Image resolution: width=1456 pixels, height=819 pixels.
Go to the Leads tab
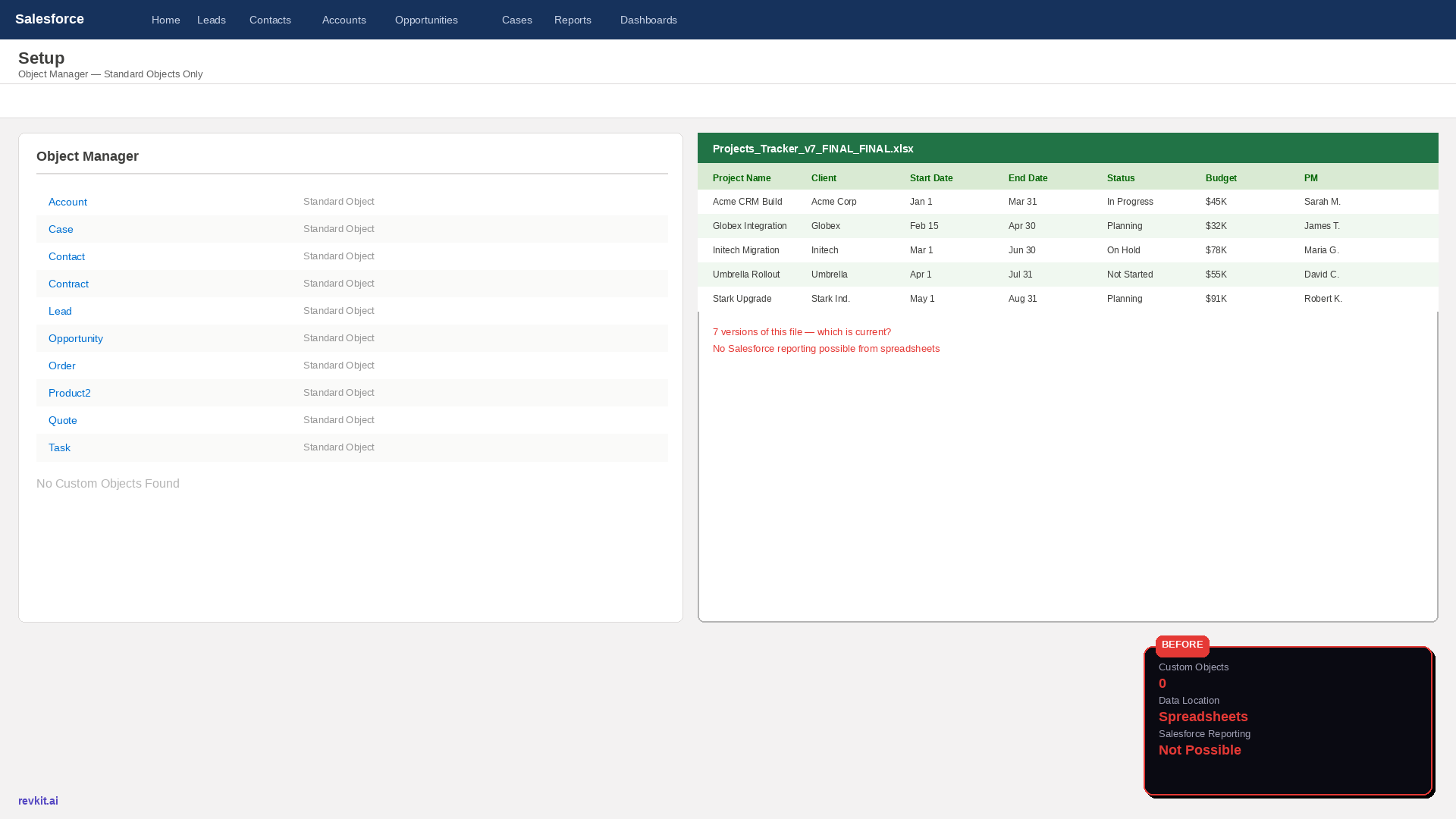click(212, 20)
